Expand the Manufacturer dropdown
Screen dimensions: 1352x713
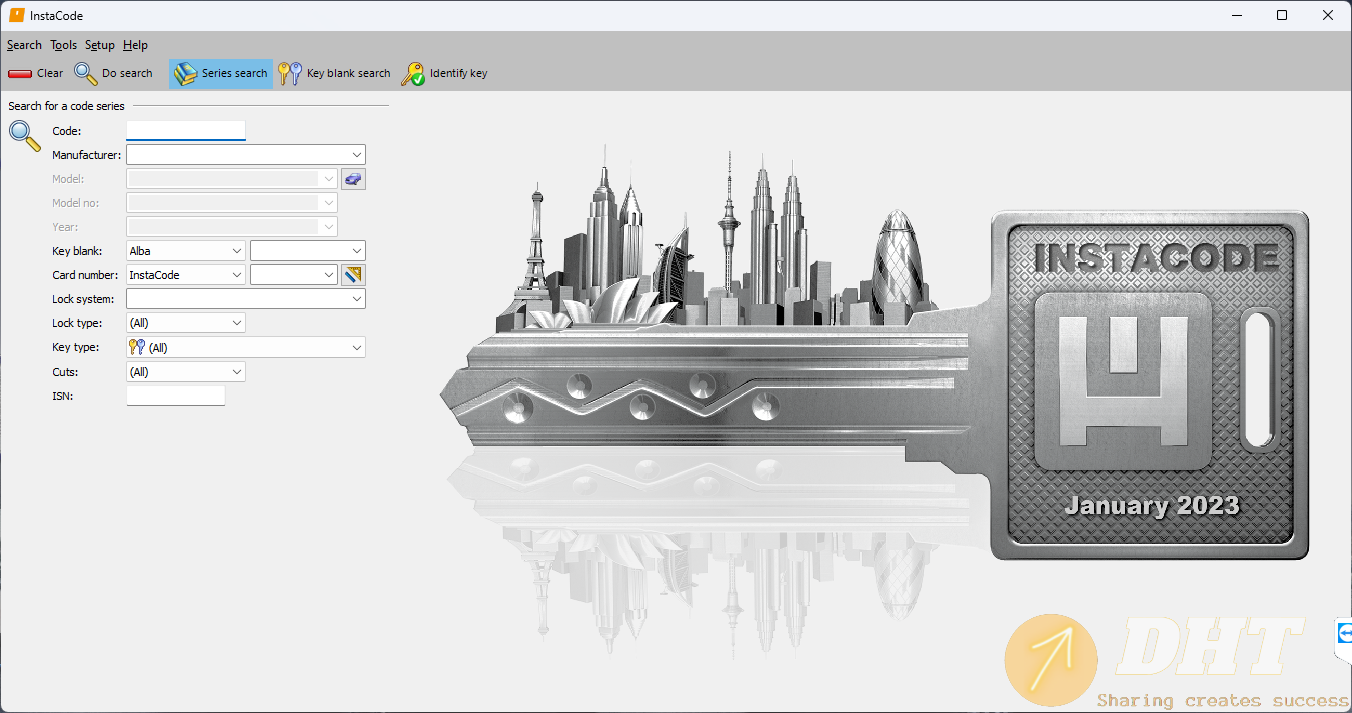point(357,155)
